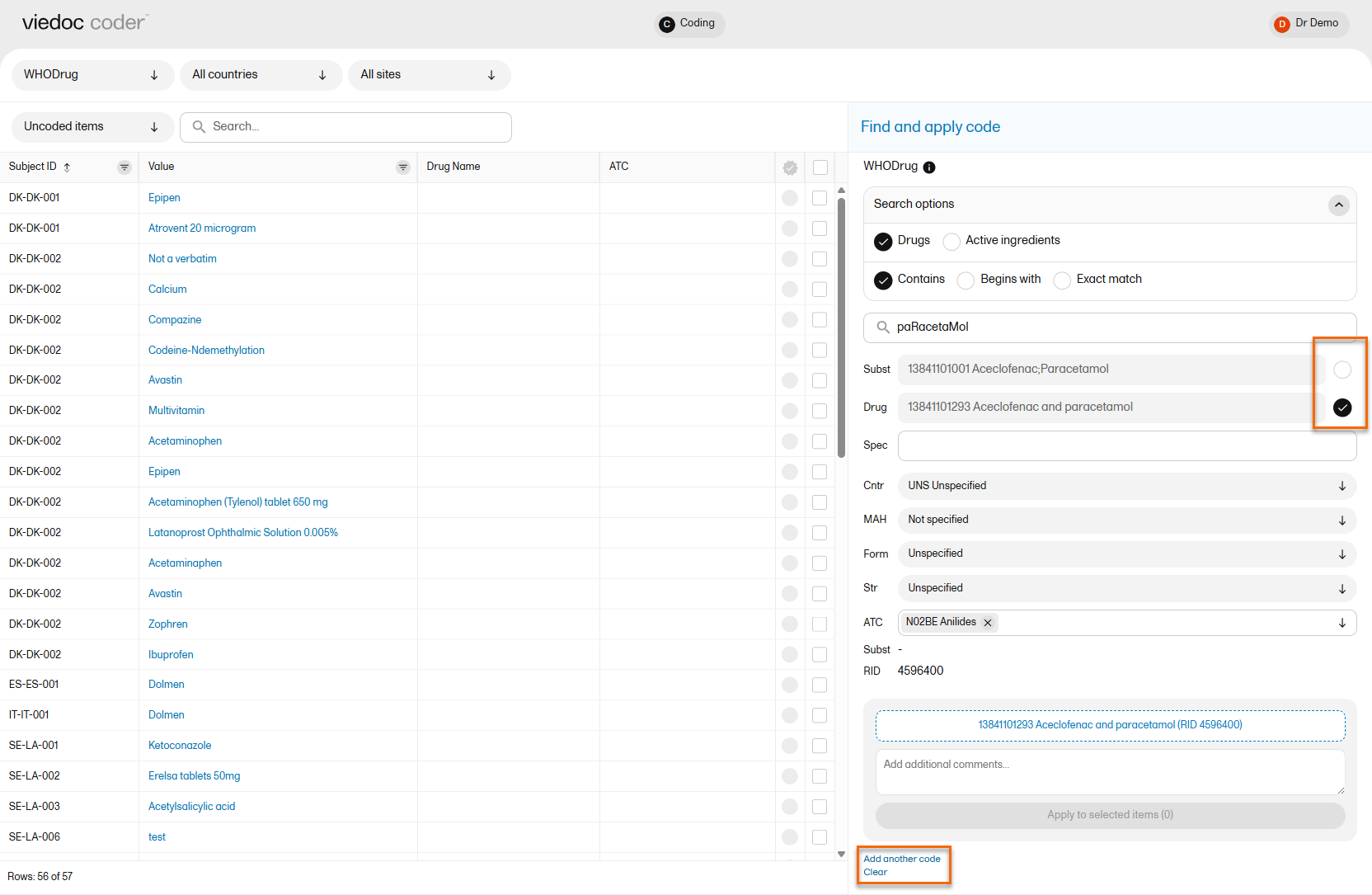
Task: Click the Dr Demo user avatar
Action: coord(1281,24)
